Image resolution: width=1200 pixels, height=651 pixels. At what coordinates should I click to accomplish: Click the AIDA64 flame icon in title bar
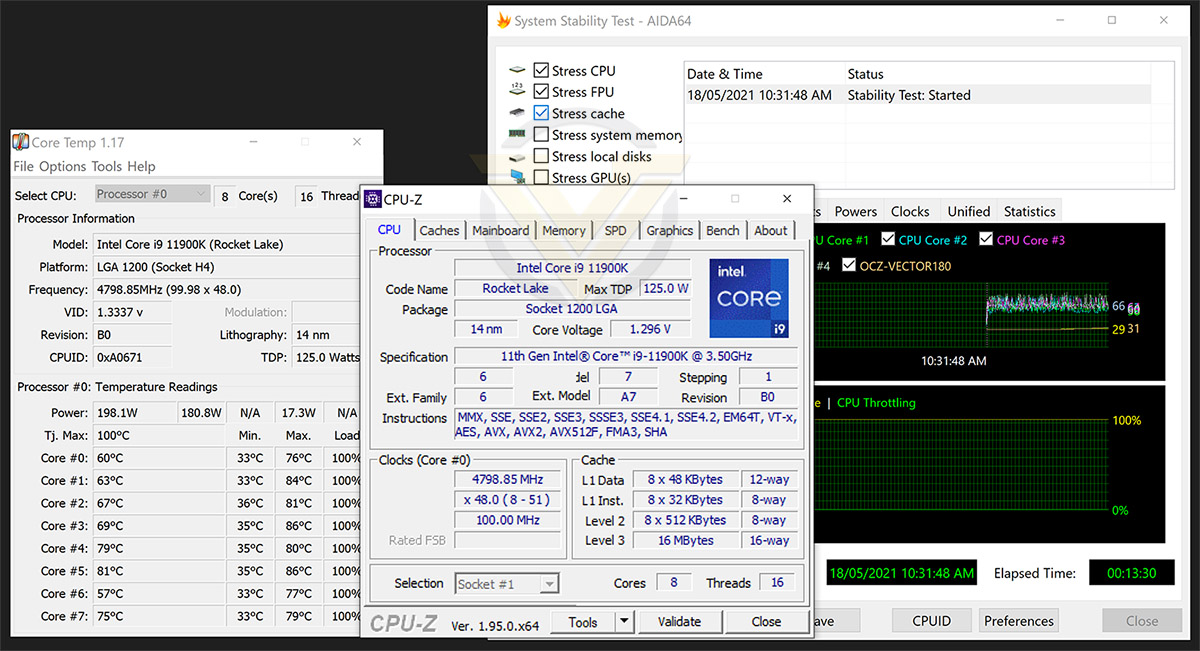[504, 20]
